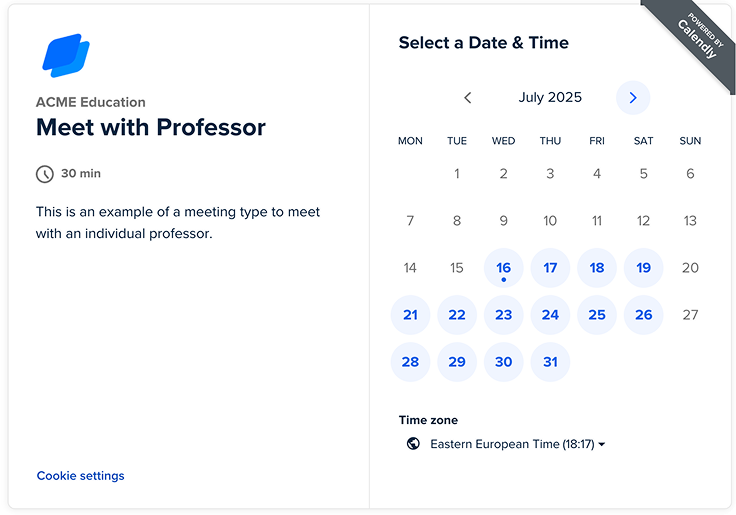Select Saturday July 19
The height and width of the screenshot is (515, 736).
tap(643, 268)
